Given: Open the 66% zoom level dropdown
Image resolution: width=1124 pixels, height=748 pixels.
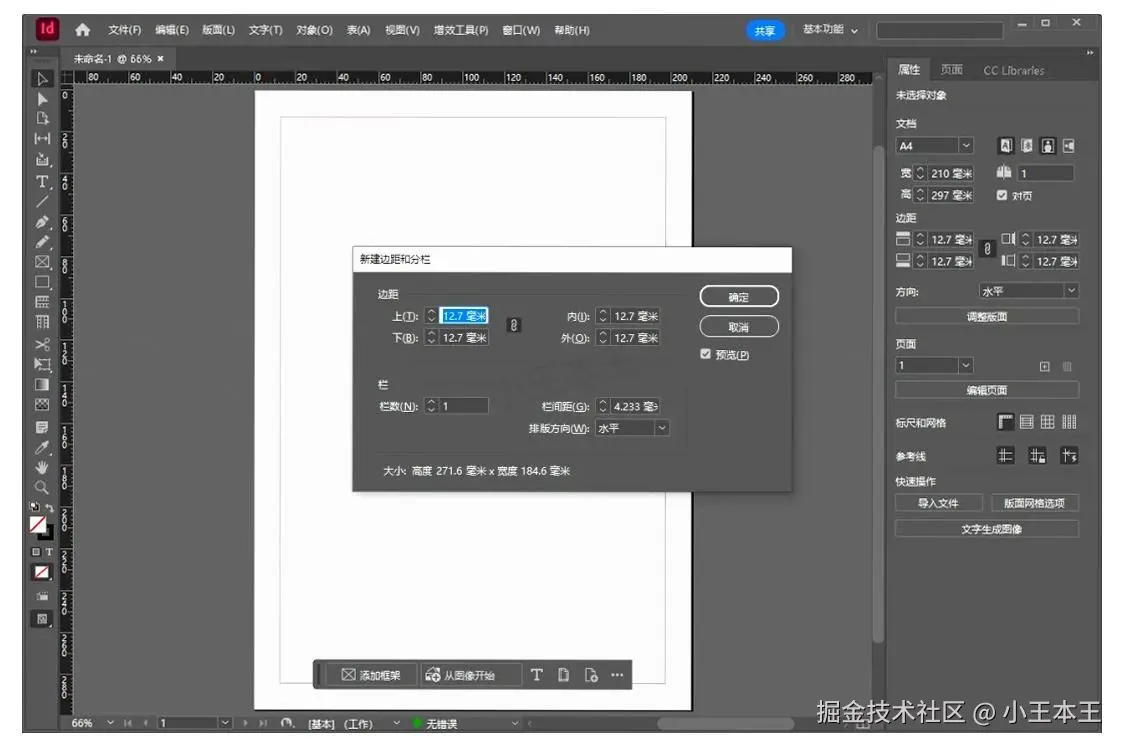Looking at the screenshot, I should click(x=110, y=723).
